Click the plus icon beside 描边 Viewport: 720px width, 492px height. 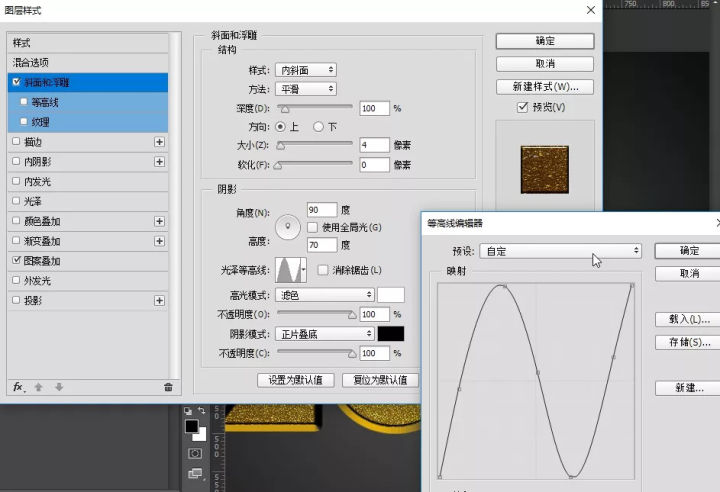tap(159, 142)
